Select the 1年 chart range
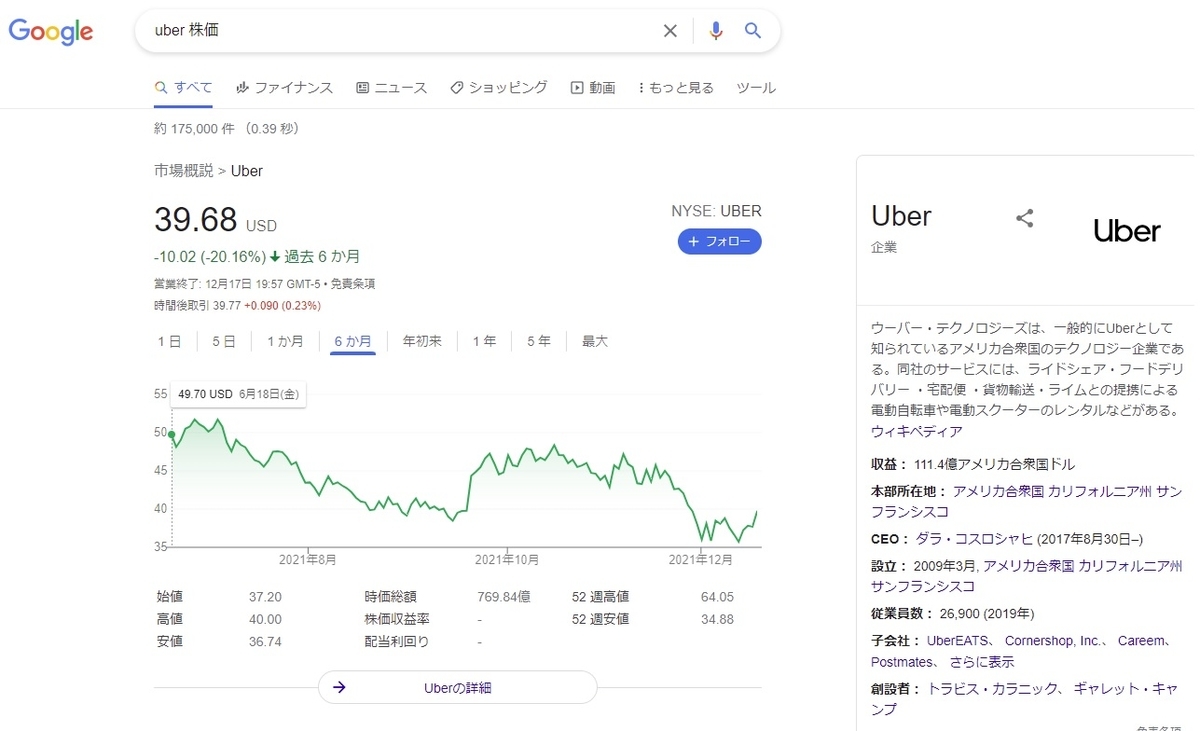 click(484, 341)
